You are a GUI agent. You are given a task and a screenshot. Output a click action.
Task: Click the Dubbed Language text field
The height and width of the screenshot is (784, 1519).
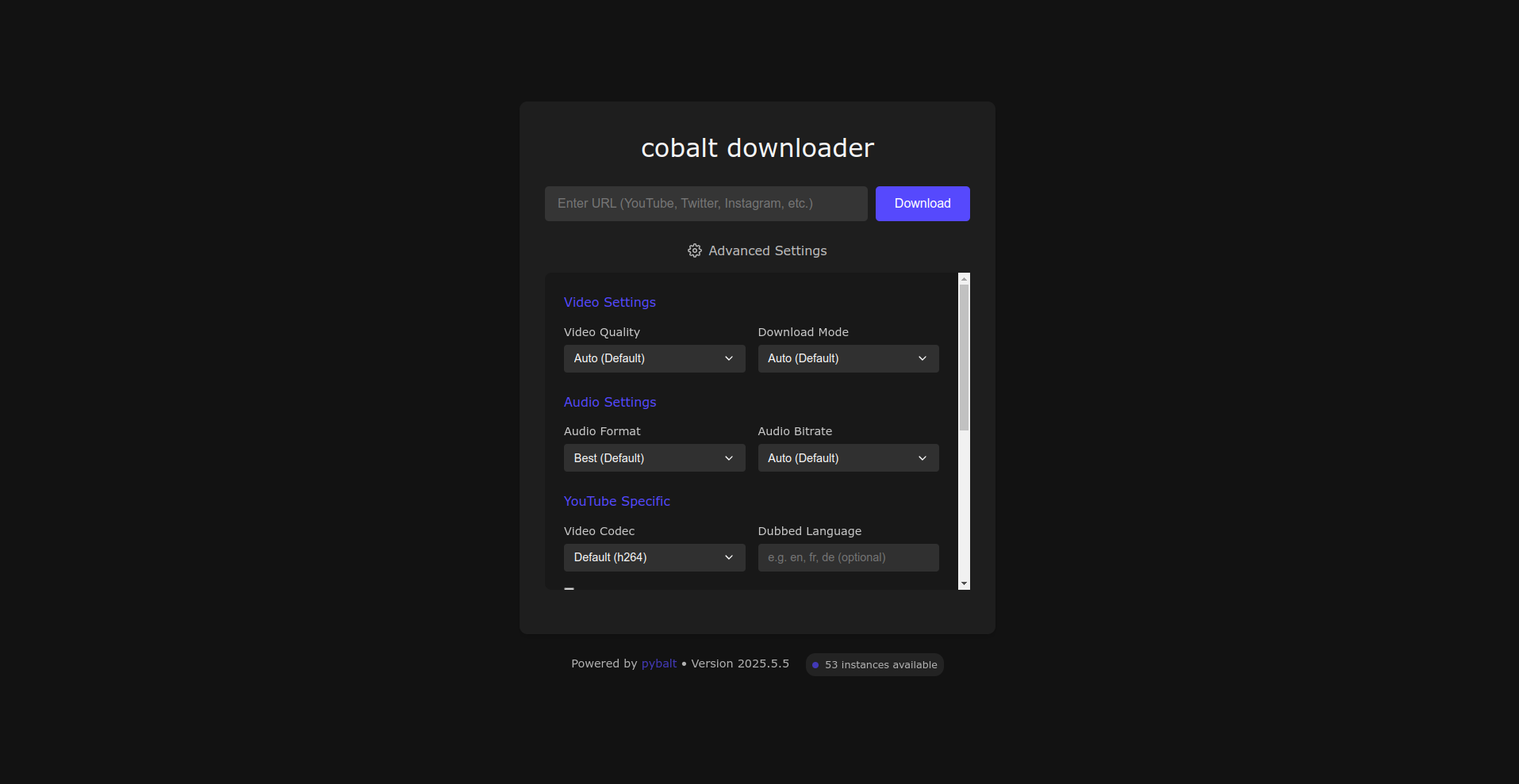click(849, 557)
